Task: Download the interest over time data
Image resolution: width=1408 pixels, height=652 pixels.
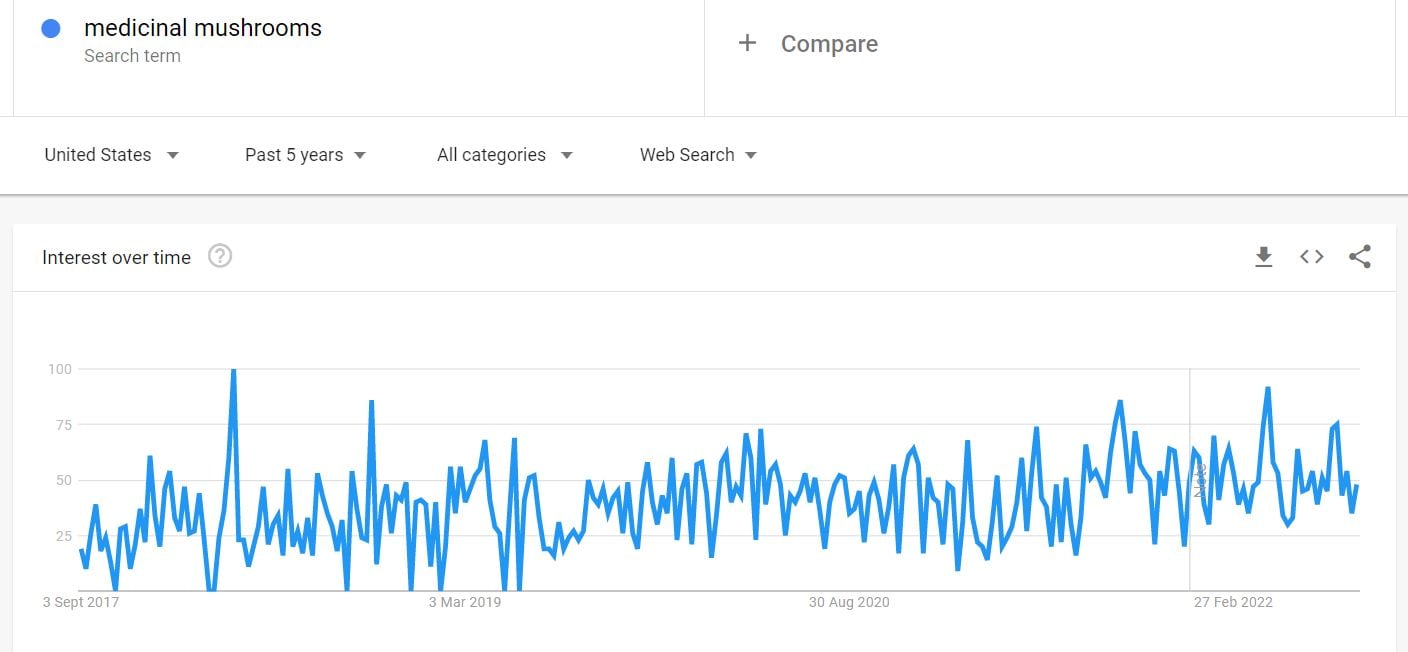Action: [x=1263, y=257]
